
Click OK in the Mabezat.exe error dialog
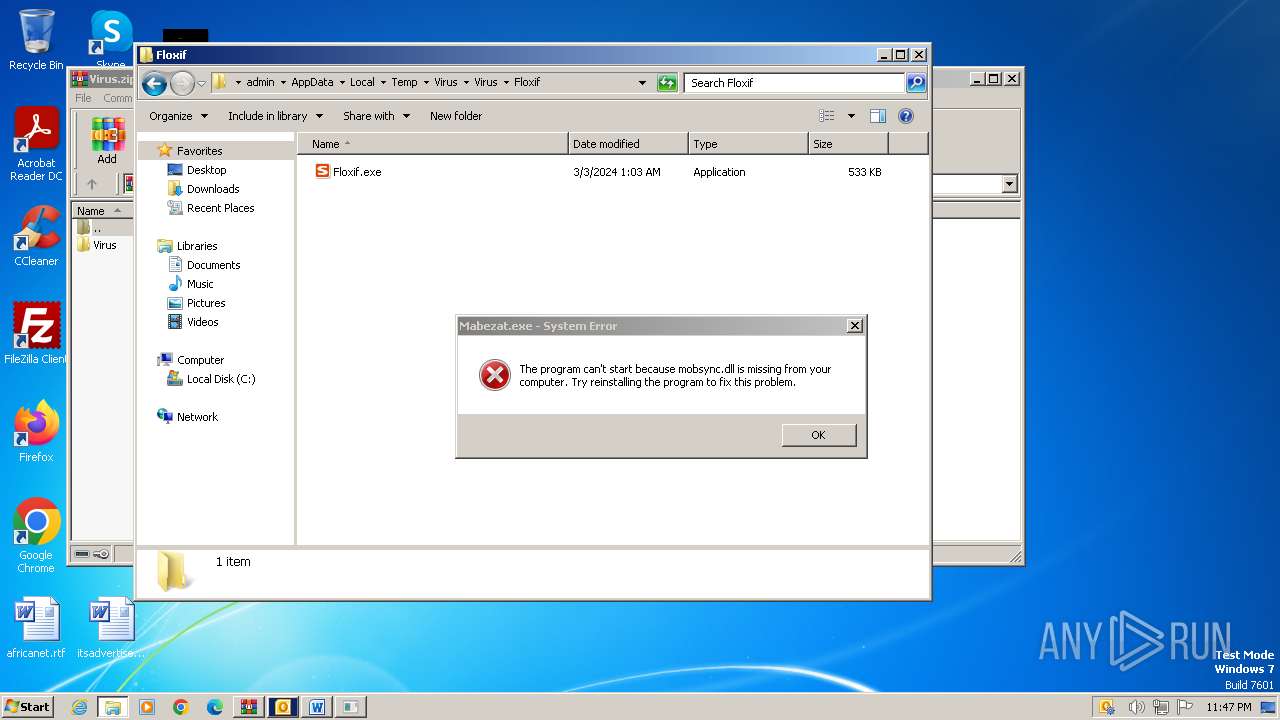click(818, 435)
